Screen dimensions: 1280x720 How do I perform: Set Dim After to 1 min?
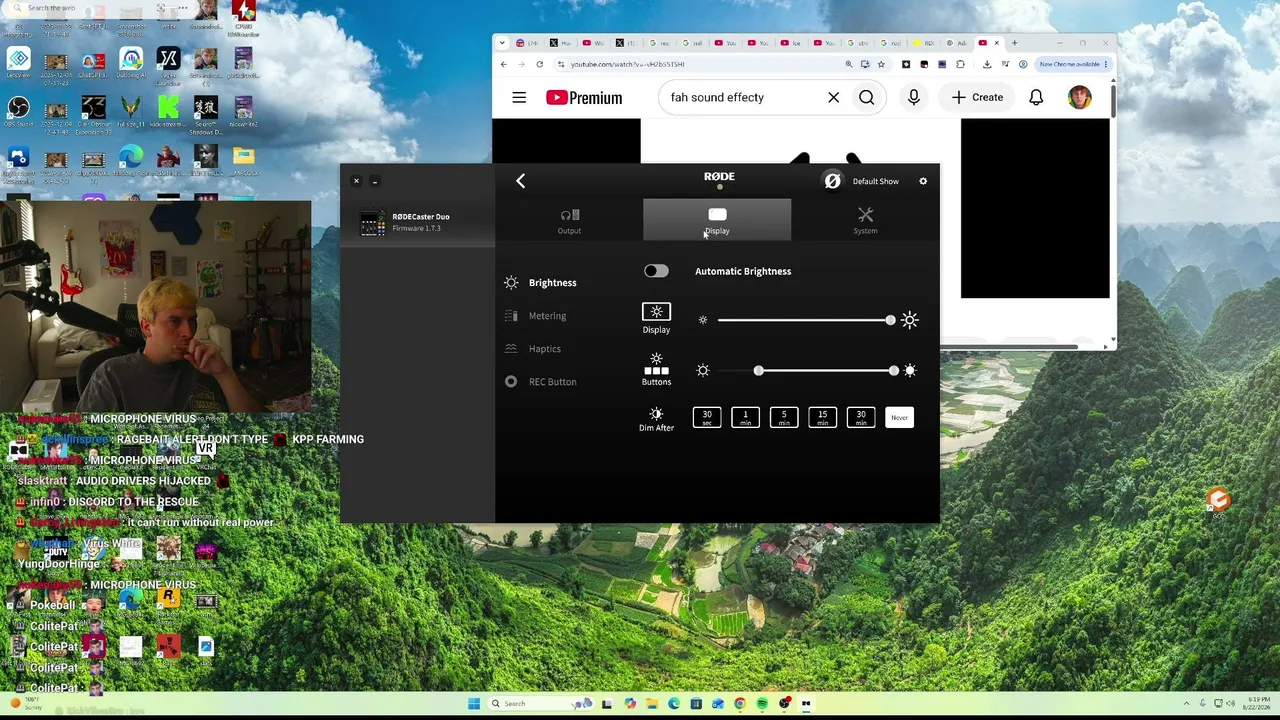click(745, 417)
